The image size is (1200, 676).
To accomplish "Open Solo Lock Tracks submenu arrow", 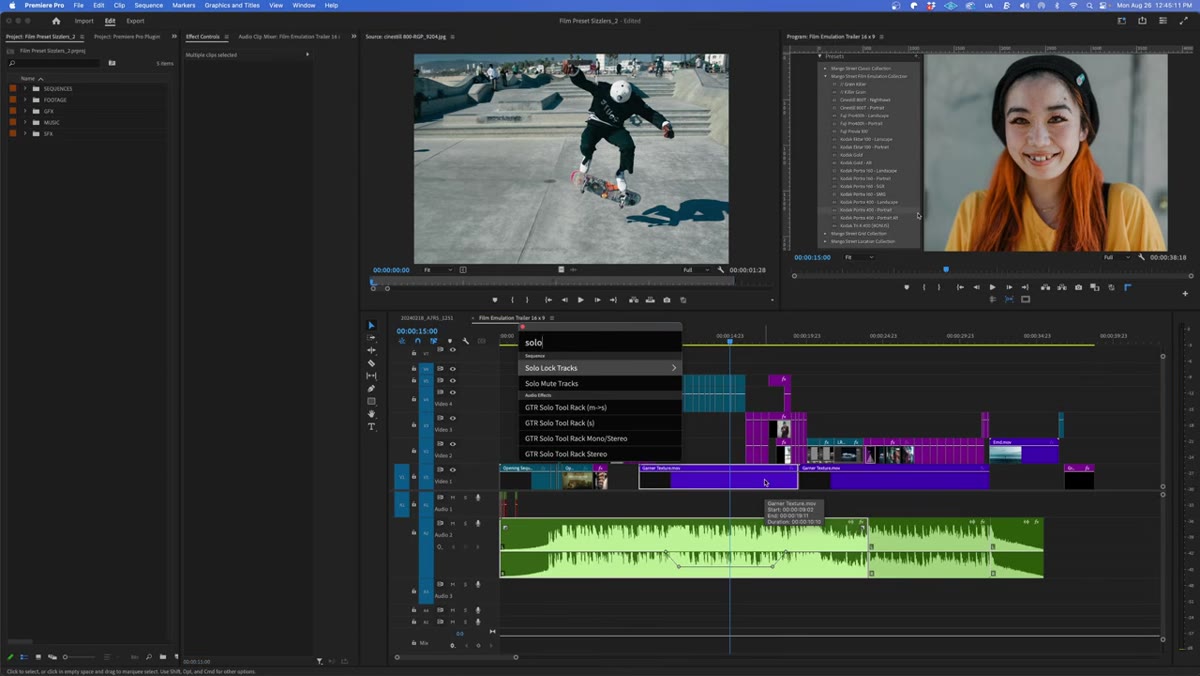I will pyautogui.click(x=674, y=368).
